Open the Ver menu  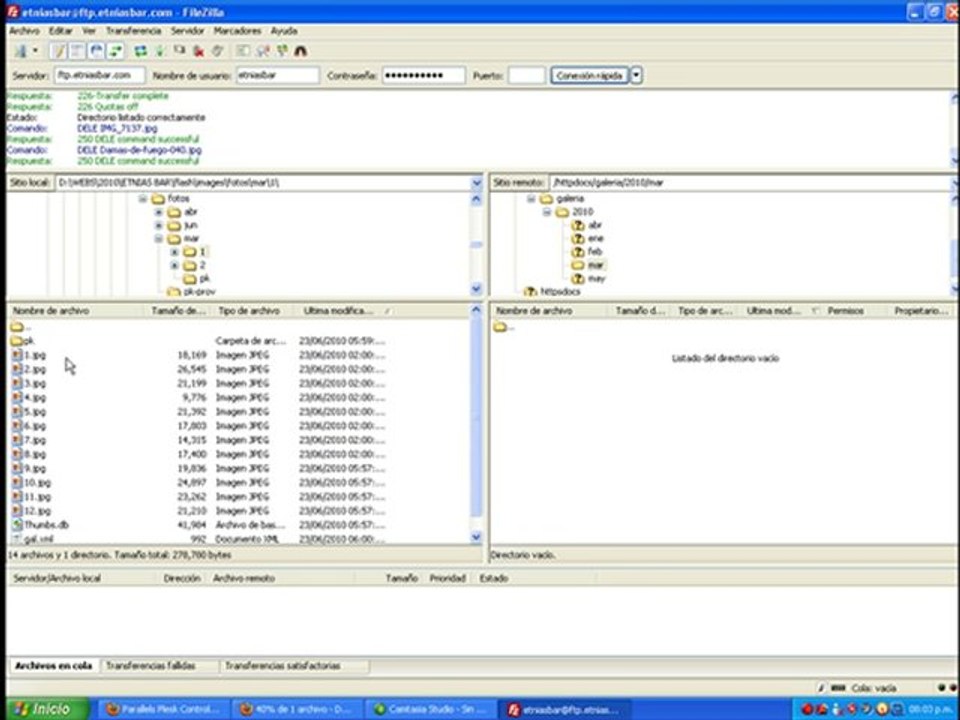pos(89,31)
